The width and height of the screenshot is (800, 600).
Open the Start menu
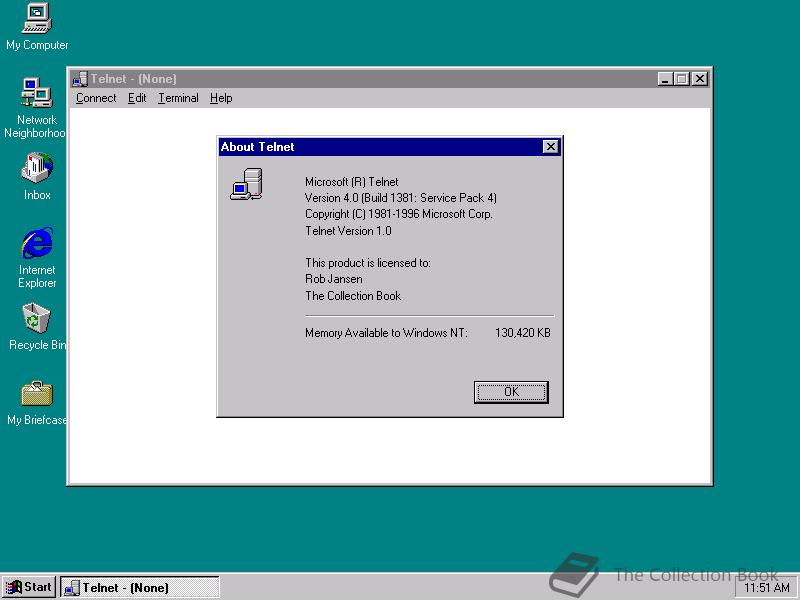tap(29, 587)
